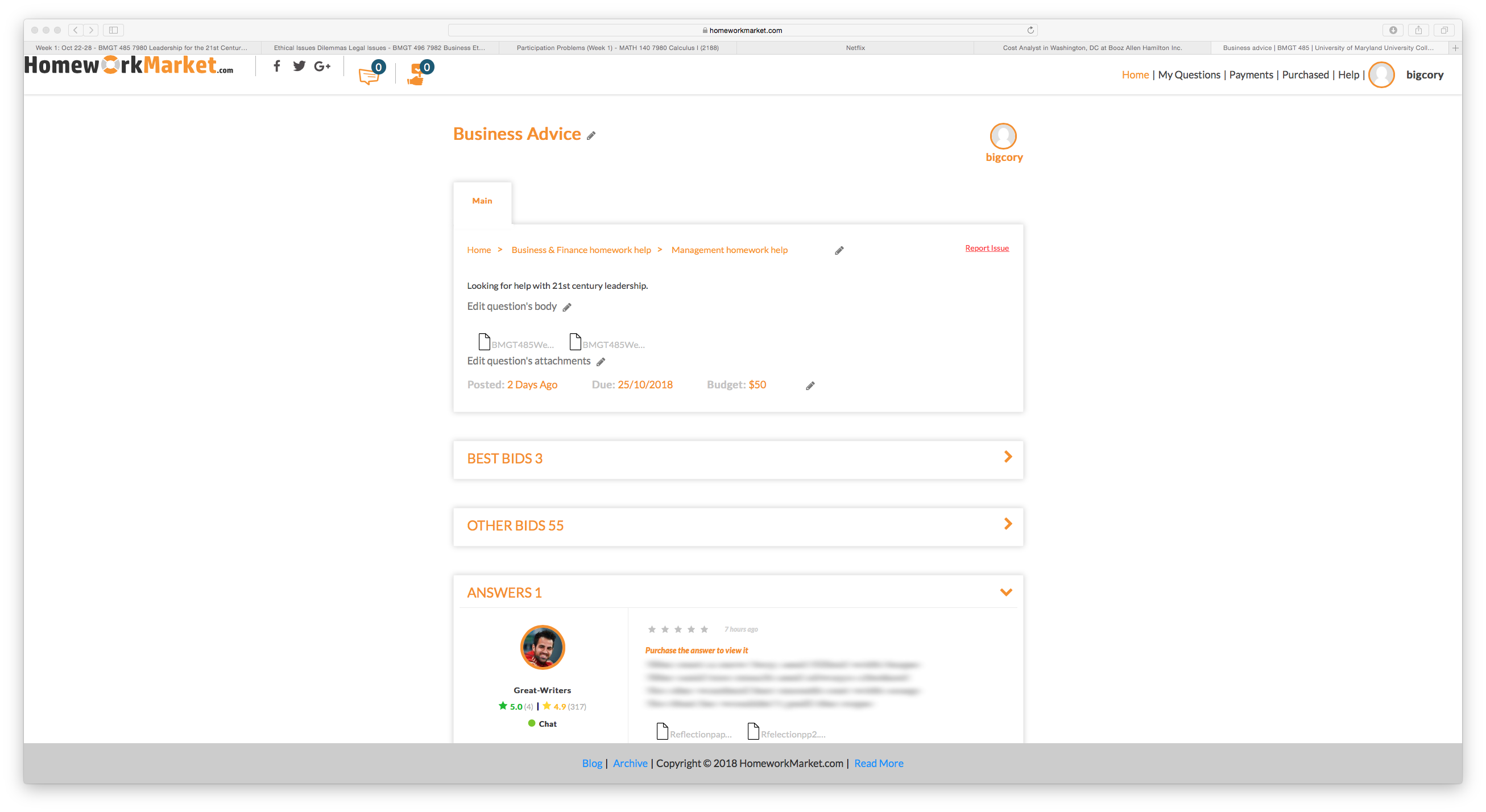Click the 'Posted: 2 Days Ago' text

pyautogui.click(x=512, y=384)
